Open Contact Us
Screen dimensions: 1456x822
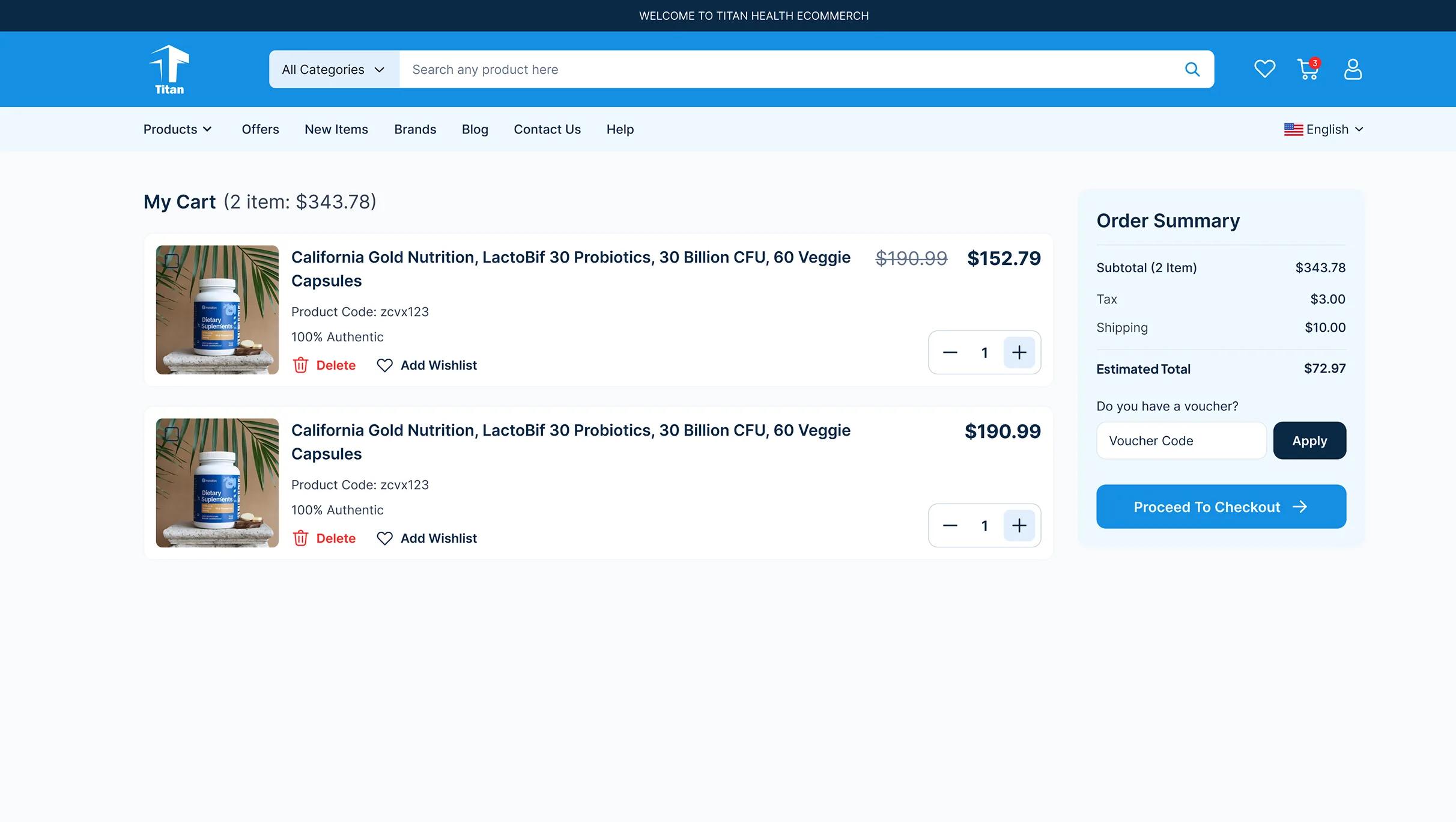point(547,130)
